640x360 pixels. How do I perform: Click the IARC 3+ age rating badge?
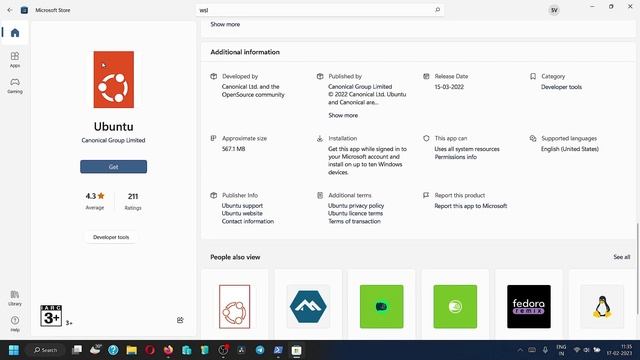(x=51, y=315)
